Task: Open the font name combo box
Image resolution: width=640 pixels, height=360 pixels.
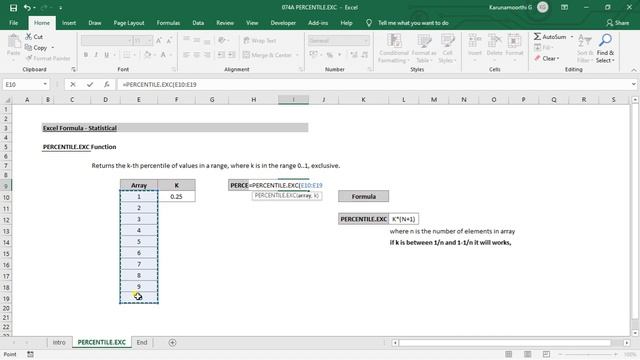Action: 107,40
